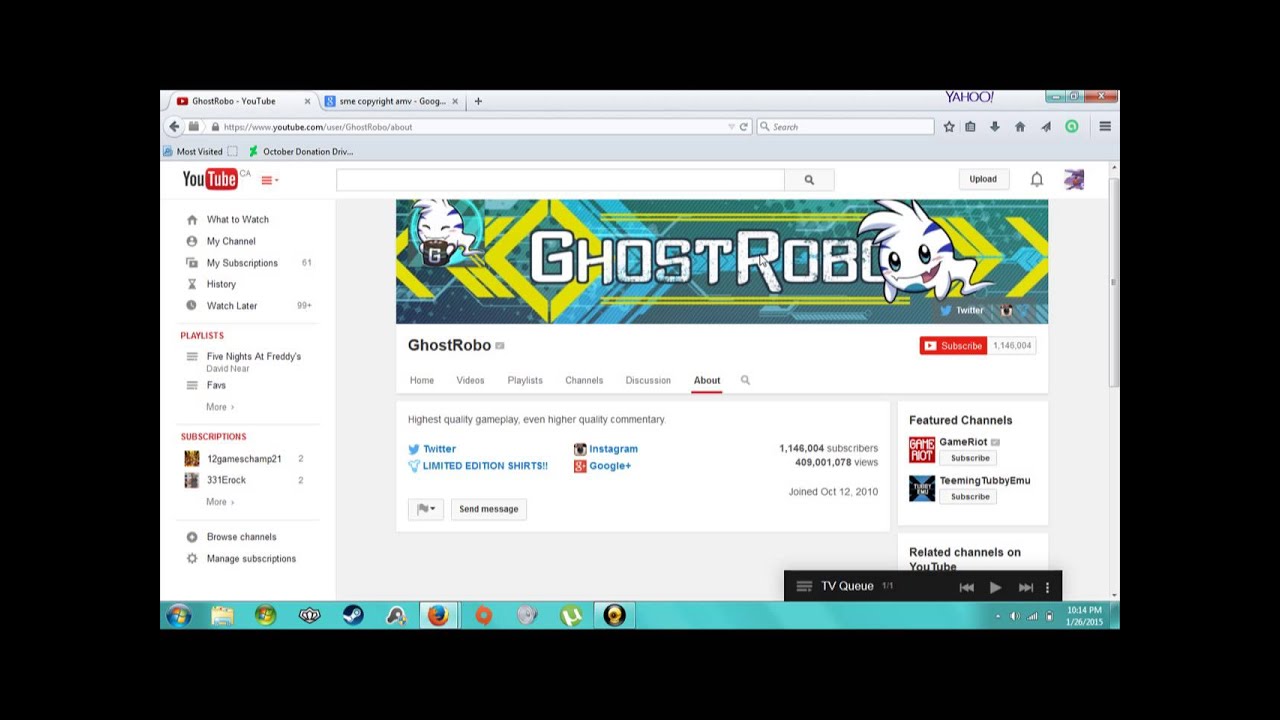
Task: Click the YouTube logo
Action: tap(210, 179)
